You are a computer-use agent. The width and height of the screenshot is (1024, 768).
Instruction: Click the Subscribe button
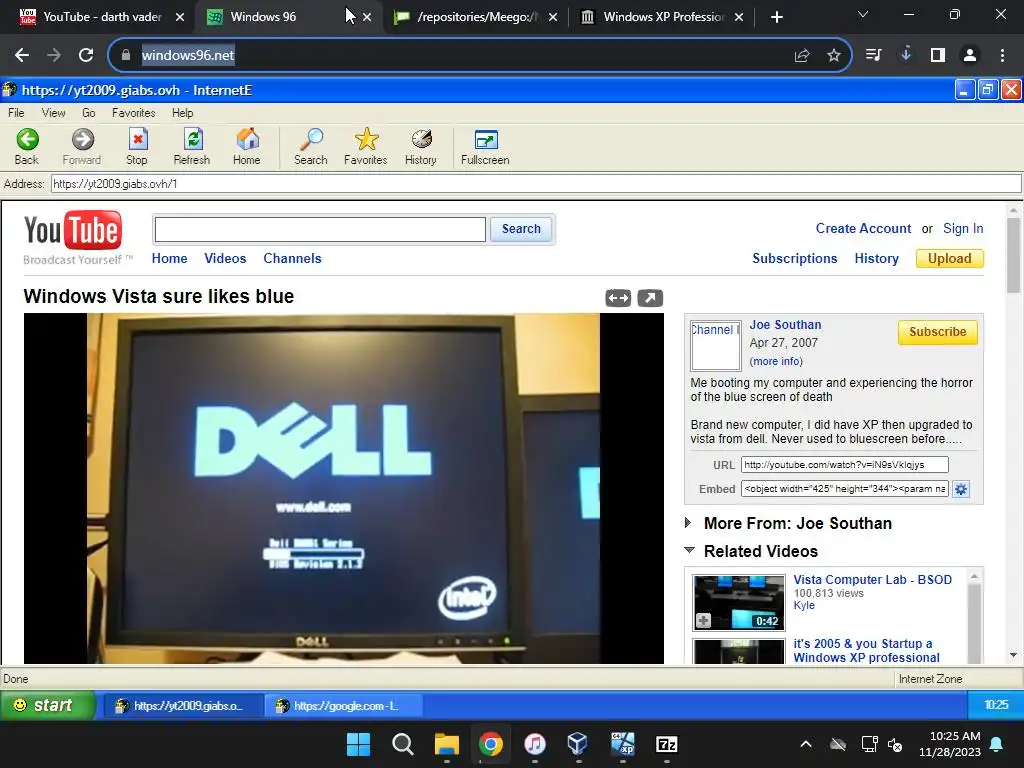tap(937, 332)
